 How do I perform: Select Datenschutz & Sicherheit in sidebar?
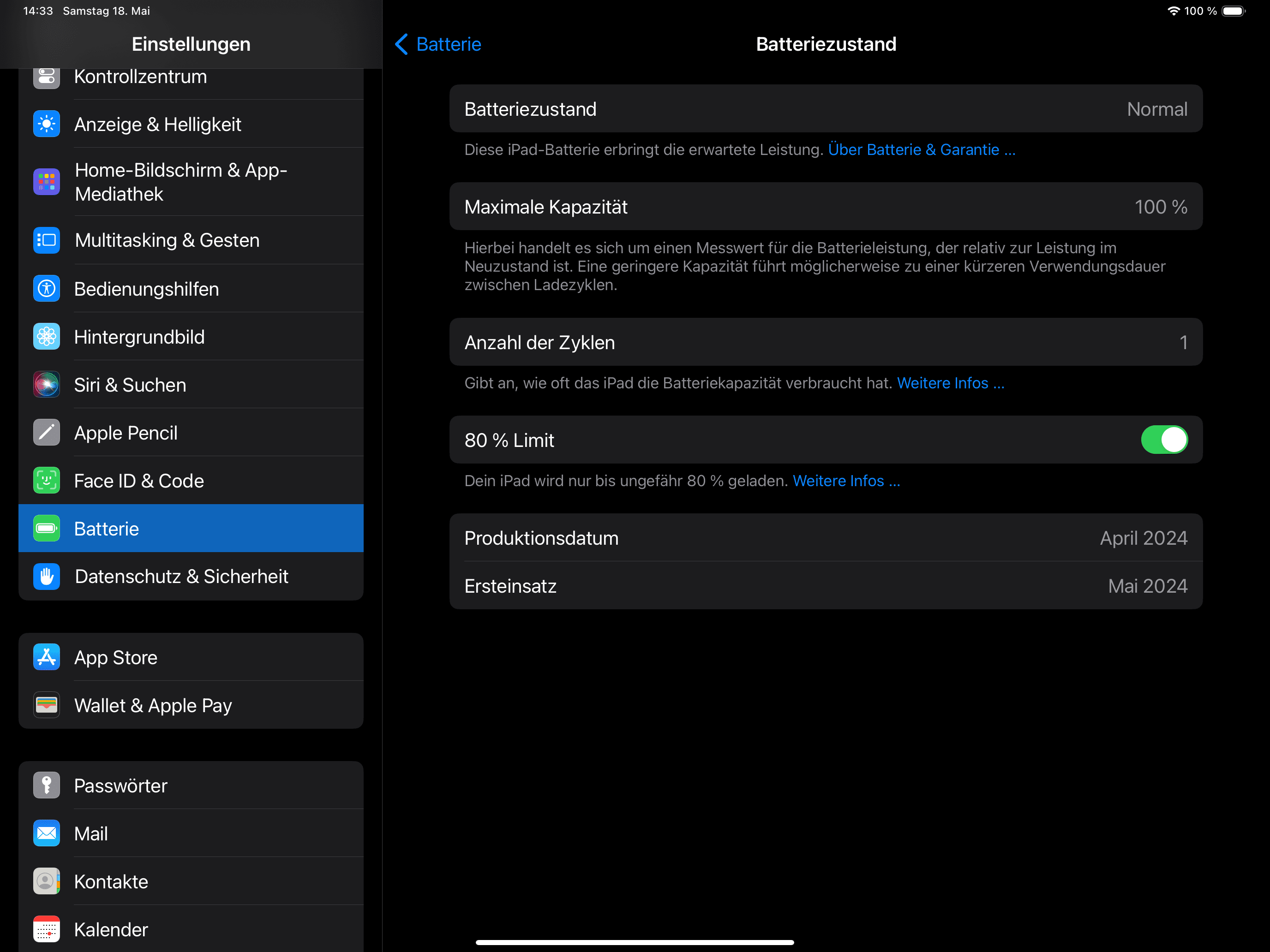coord(191,576)
